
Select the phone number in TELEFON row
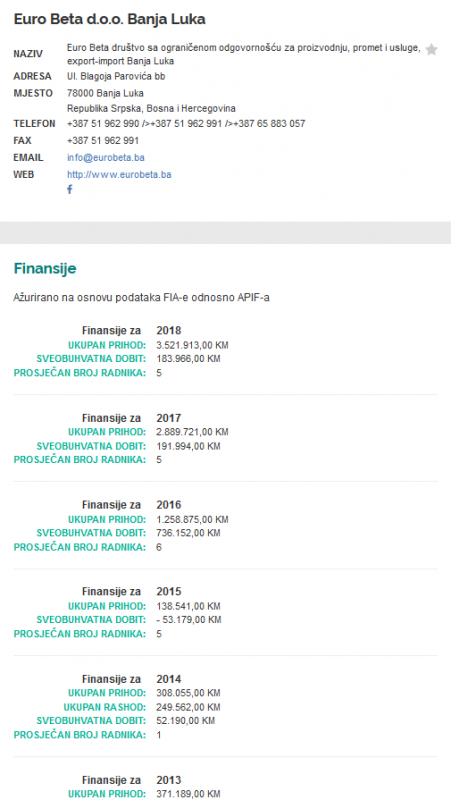[186, 123]
